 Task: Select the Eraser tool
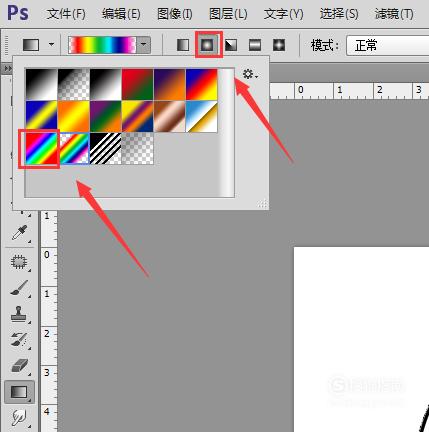click(19, 366)
